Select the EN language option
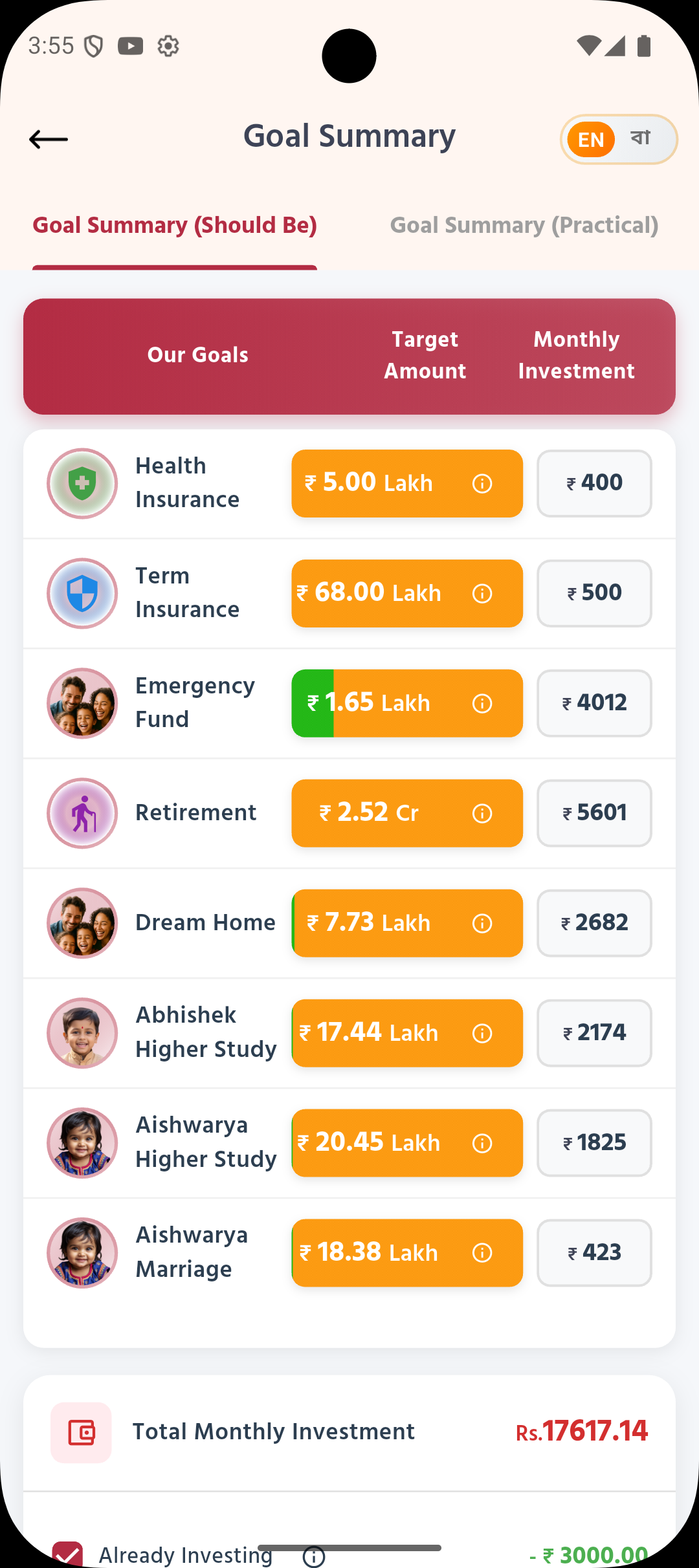This screenshot has width=699, height=1568. pyautogui.click(x=590, y=139)
